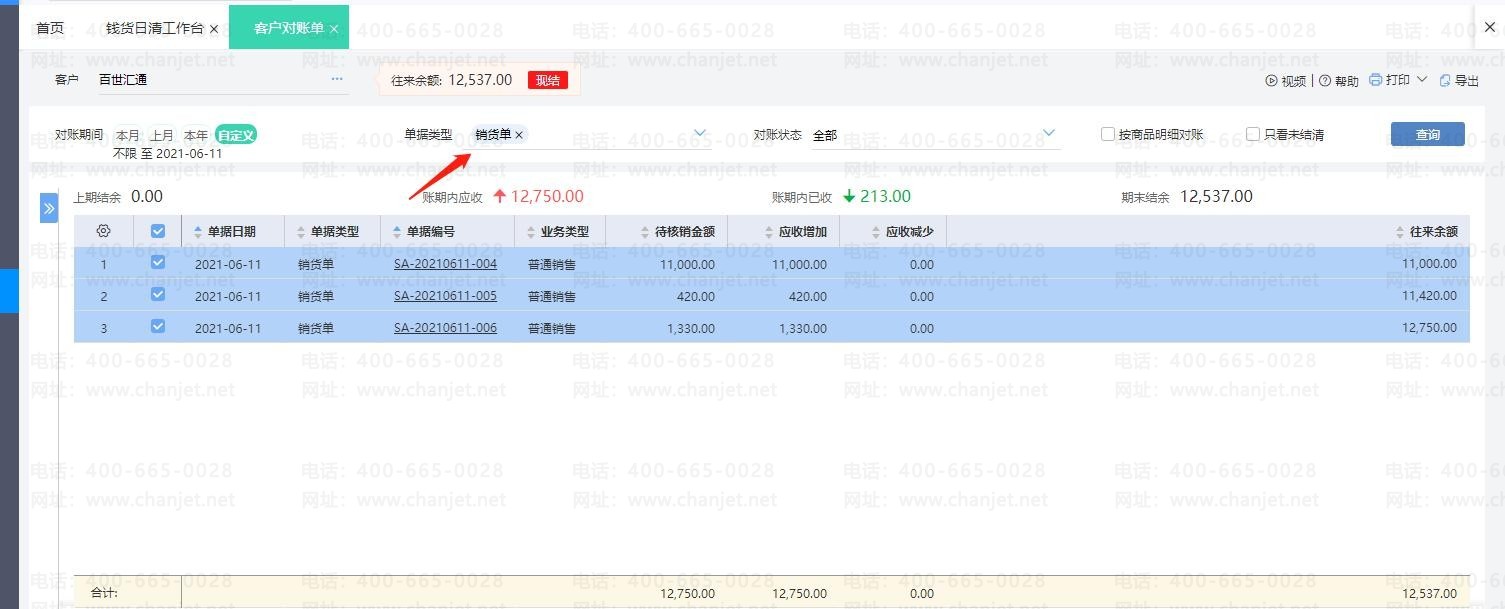Image resolution: width=1505 pixels, height=609 pixels.
Task: Open document SA-20210611-004
Action: pyautogui.click(x=445, y=265)
